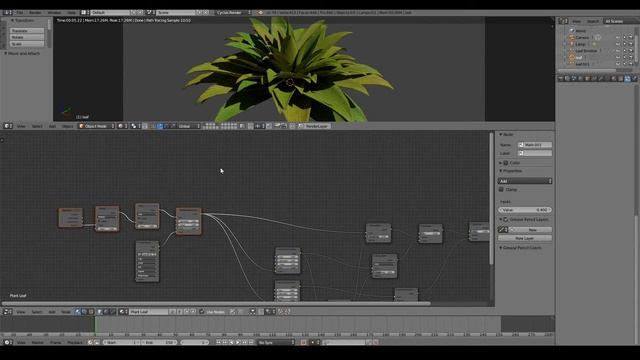Click the Scale button in the tool shelf
Image resolution: width=640 pixels, height=360 pixels.
(x=27, y=44)
